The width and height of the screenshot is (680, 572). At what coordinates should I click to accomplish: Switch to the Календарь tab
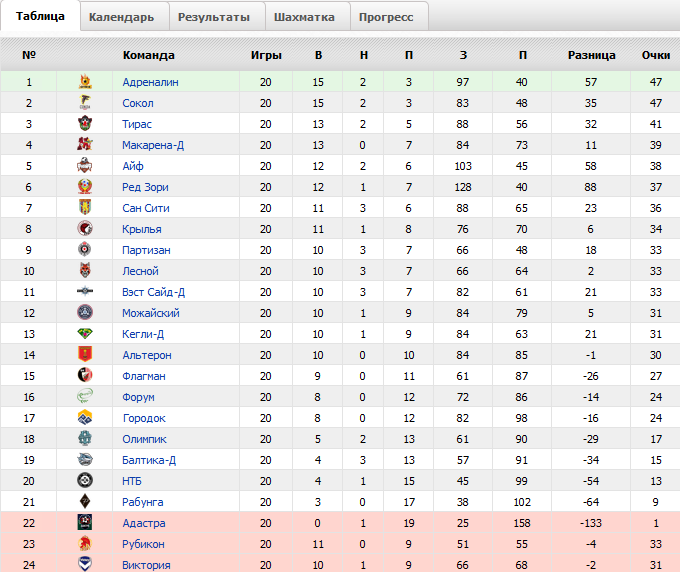121,17
